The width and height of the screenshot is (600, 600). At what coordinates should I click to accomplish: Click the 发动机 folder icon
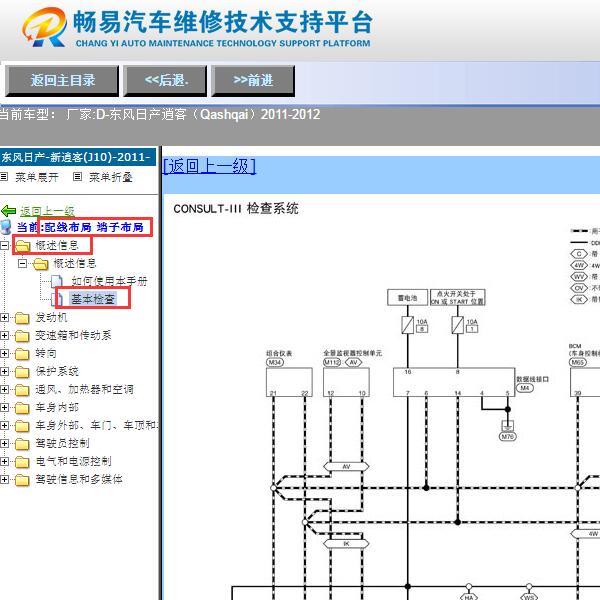point(22,318)
